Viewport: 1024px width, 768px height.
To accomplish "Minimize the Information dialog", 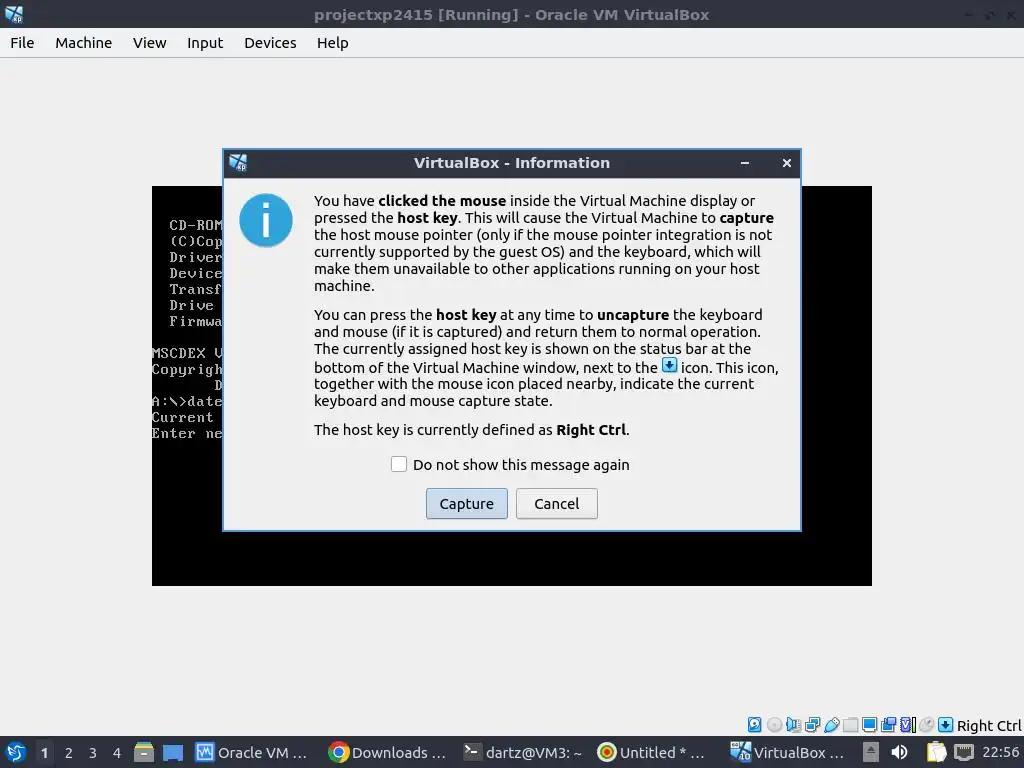I will 744,163.
